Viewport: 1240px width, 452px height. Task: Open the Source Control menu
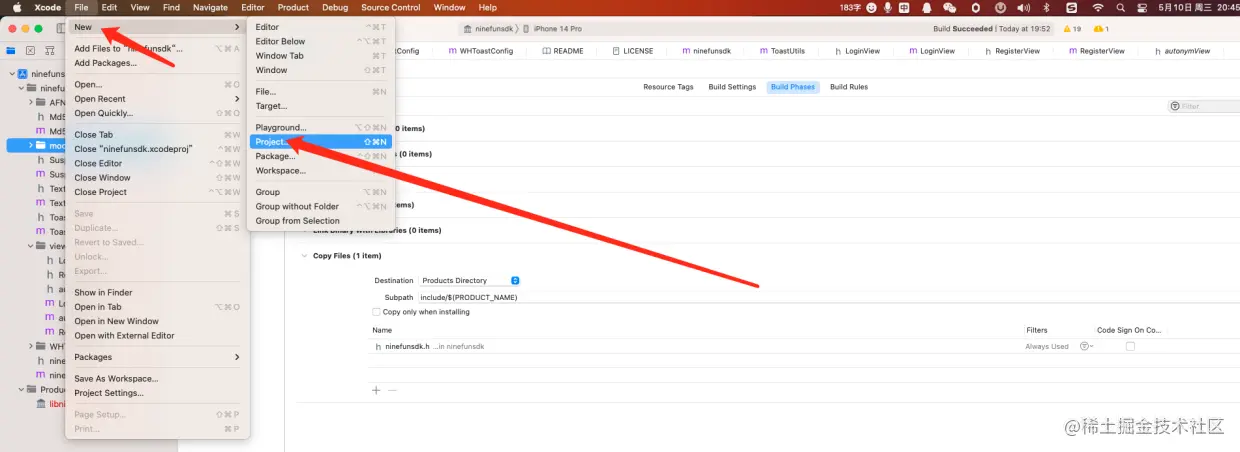point(391,7)
